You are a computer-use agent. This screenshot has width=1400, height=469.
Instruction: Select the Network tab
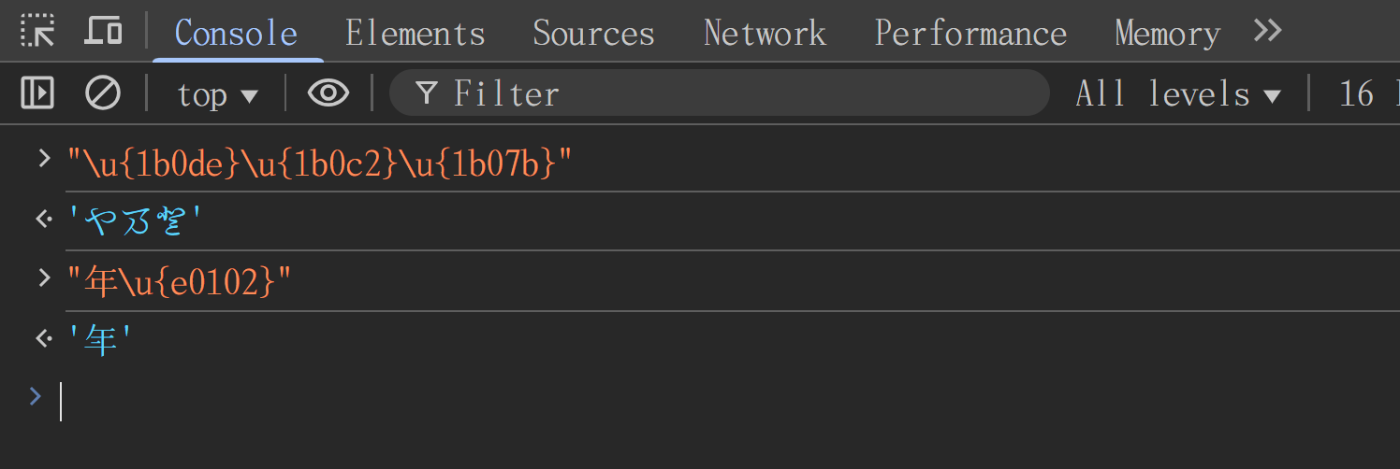(765, 33)
